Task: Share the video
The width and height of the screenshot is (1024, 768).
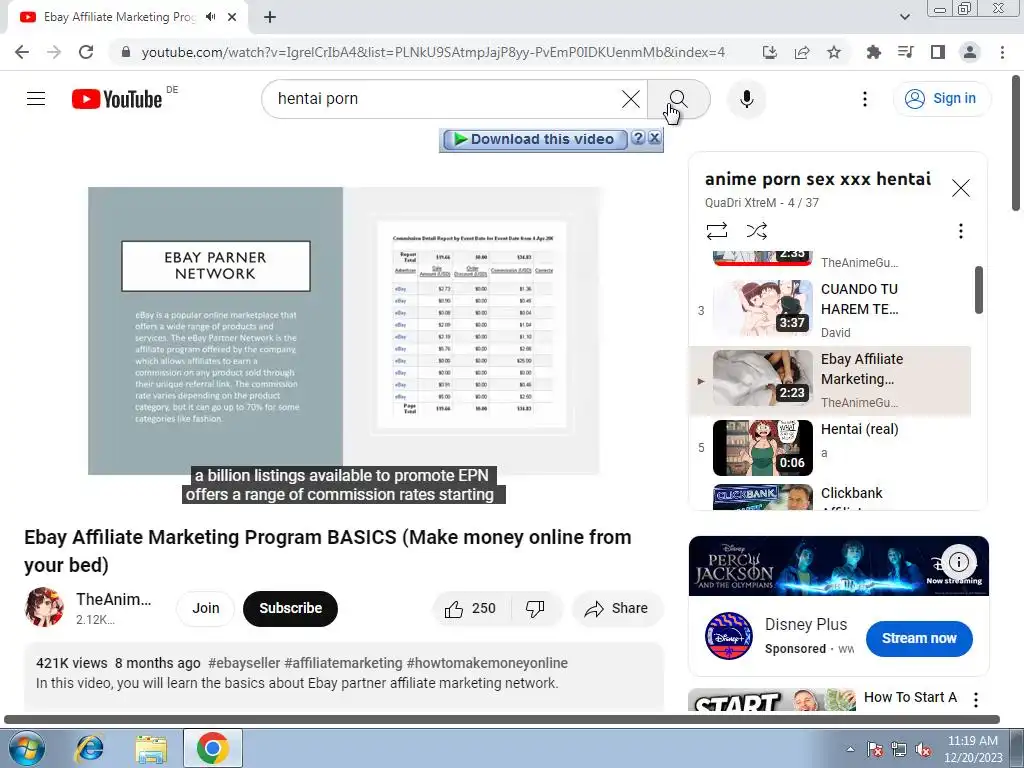Action: tap(617, 609)
